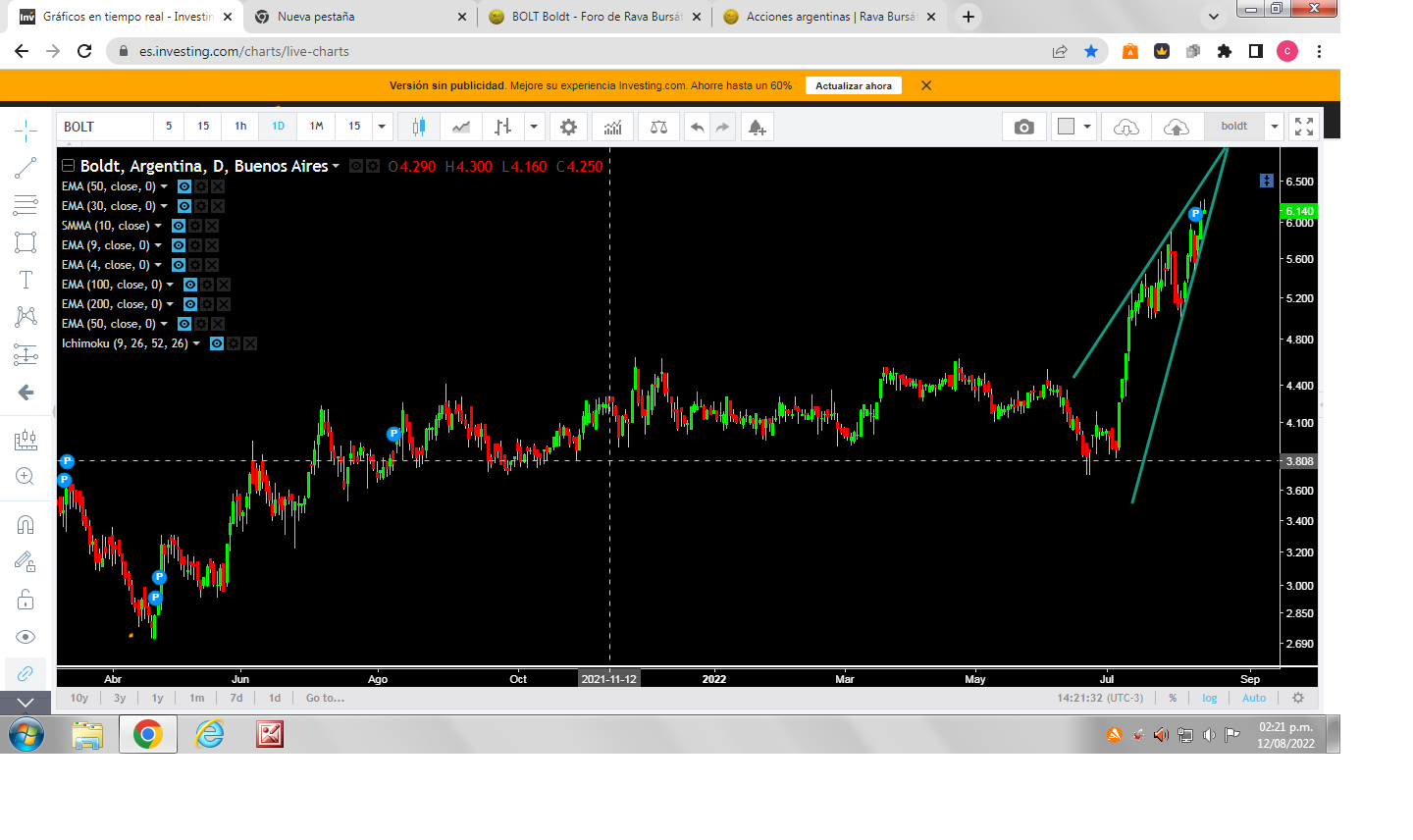Screen dimensions: 1413x840
Task: Expand the chart style dropdown arrow
Action: point(534,127)
